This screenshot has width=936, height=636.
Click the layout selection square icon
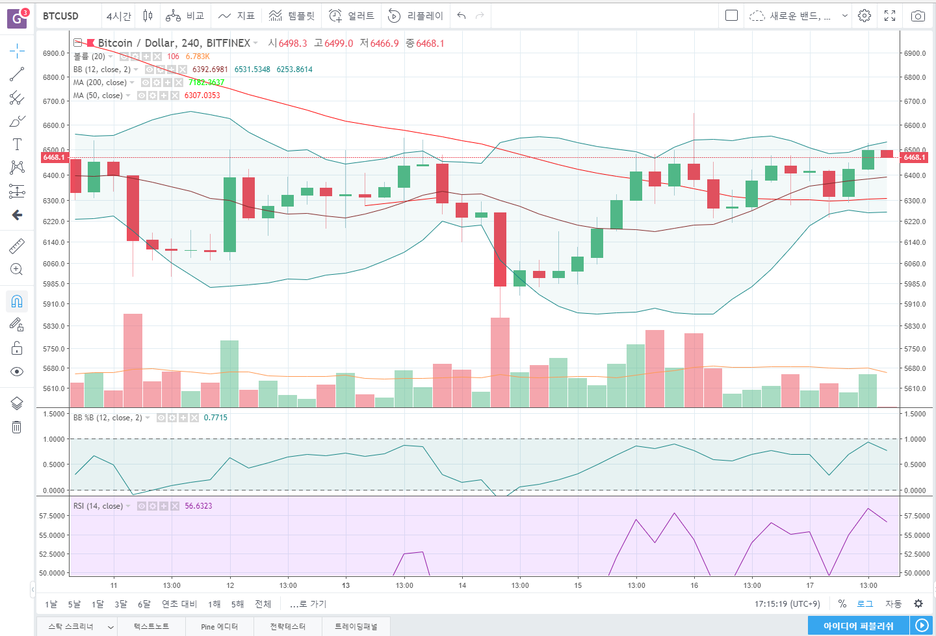[x=731, y=16]
